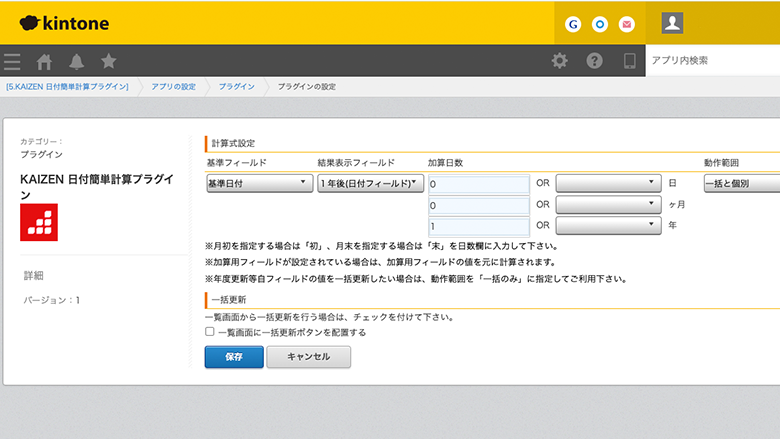Open bookmarks star icon
The image size is (780, 439).
point(108,61)
